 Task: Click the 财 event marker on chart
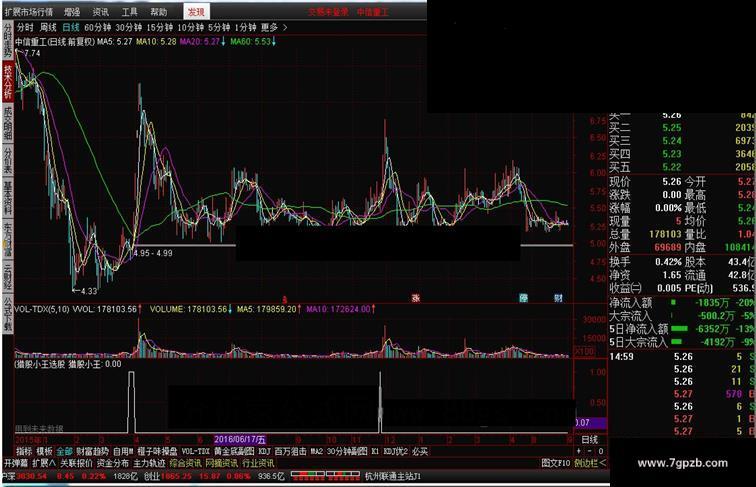tap(558, 298)
